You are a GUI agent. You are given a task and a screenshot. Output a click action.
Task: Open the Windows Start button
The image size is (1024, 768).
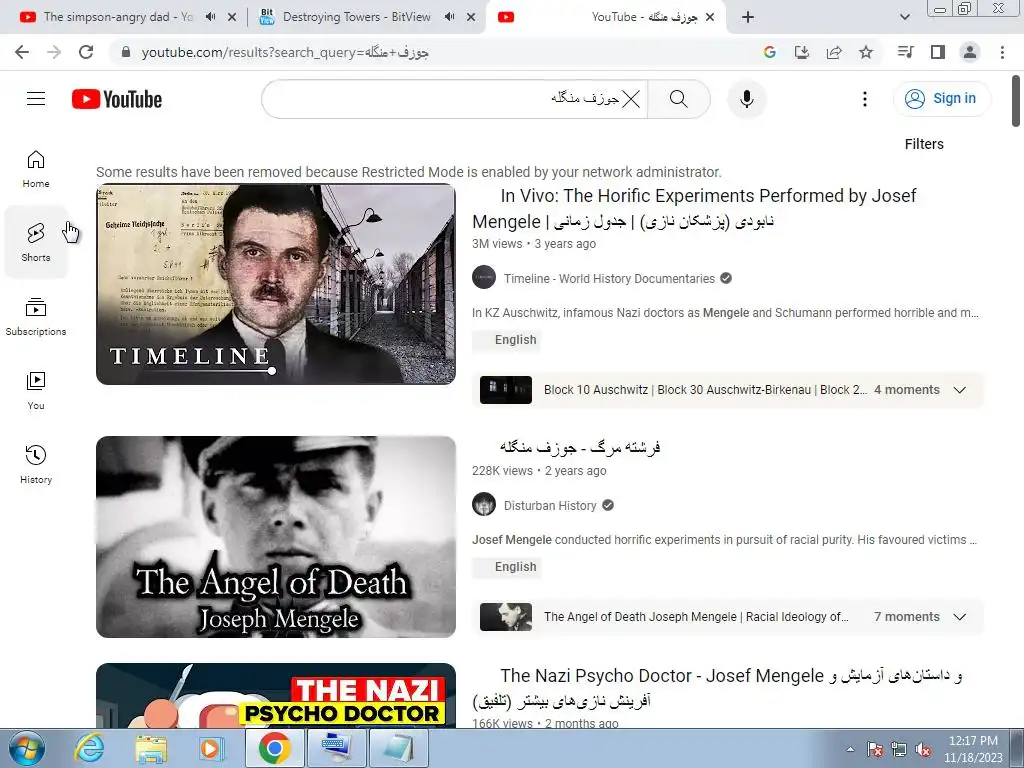tap(26, 748)
